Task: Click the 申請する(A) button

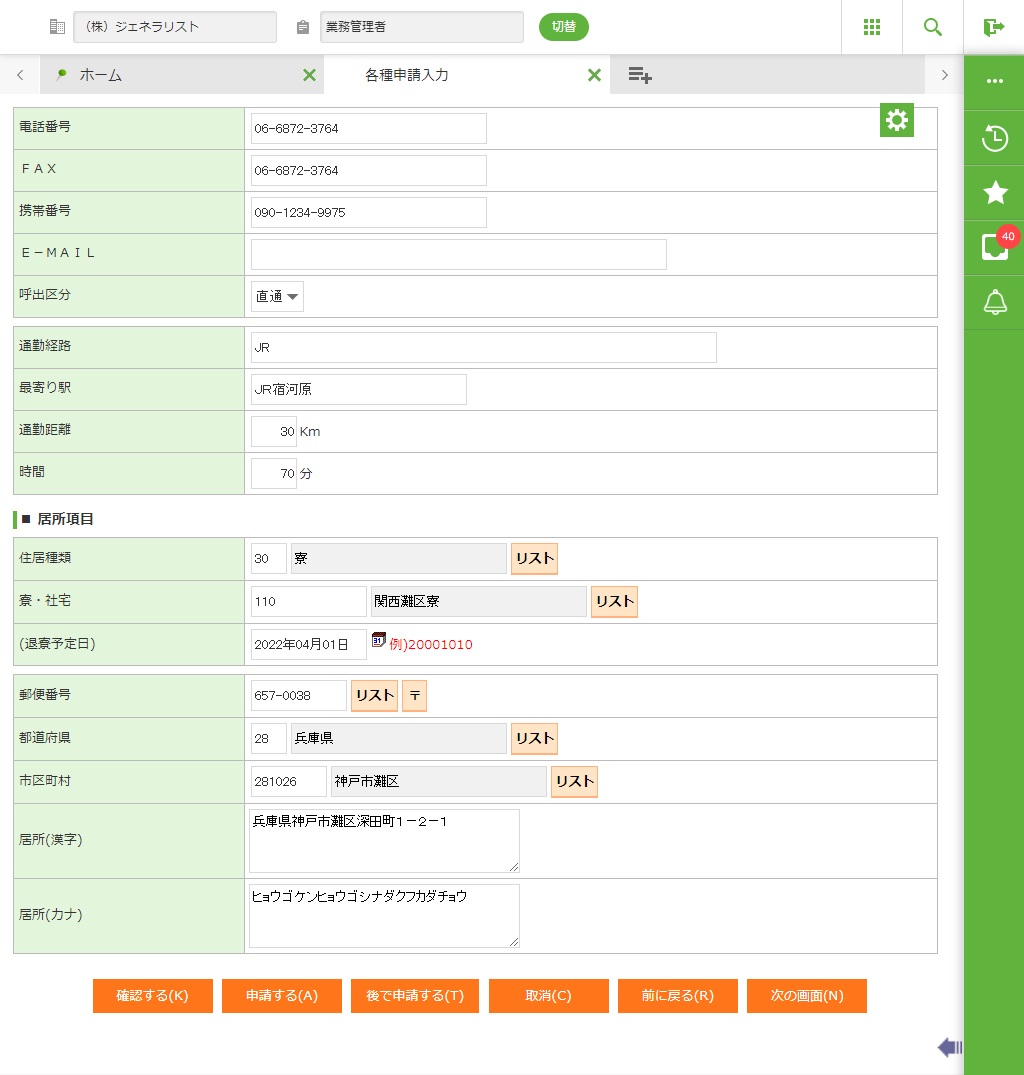Action: click(282, 996)
